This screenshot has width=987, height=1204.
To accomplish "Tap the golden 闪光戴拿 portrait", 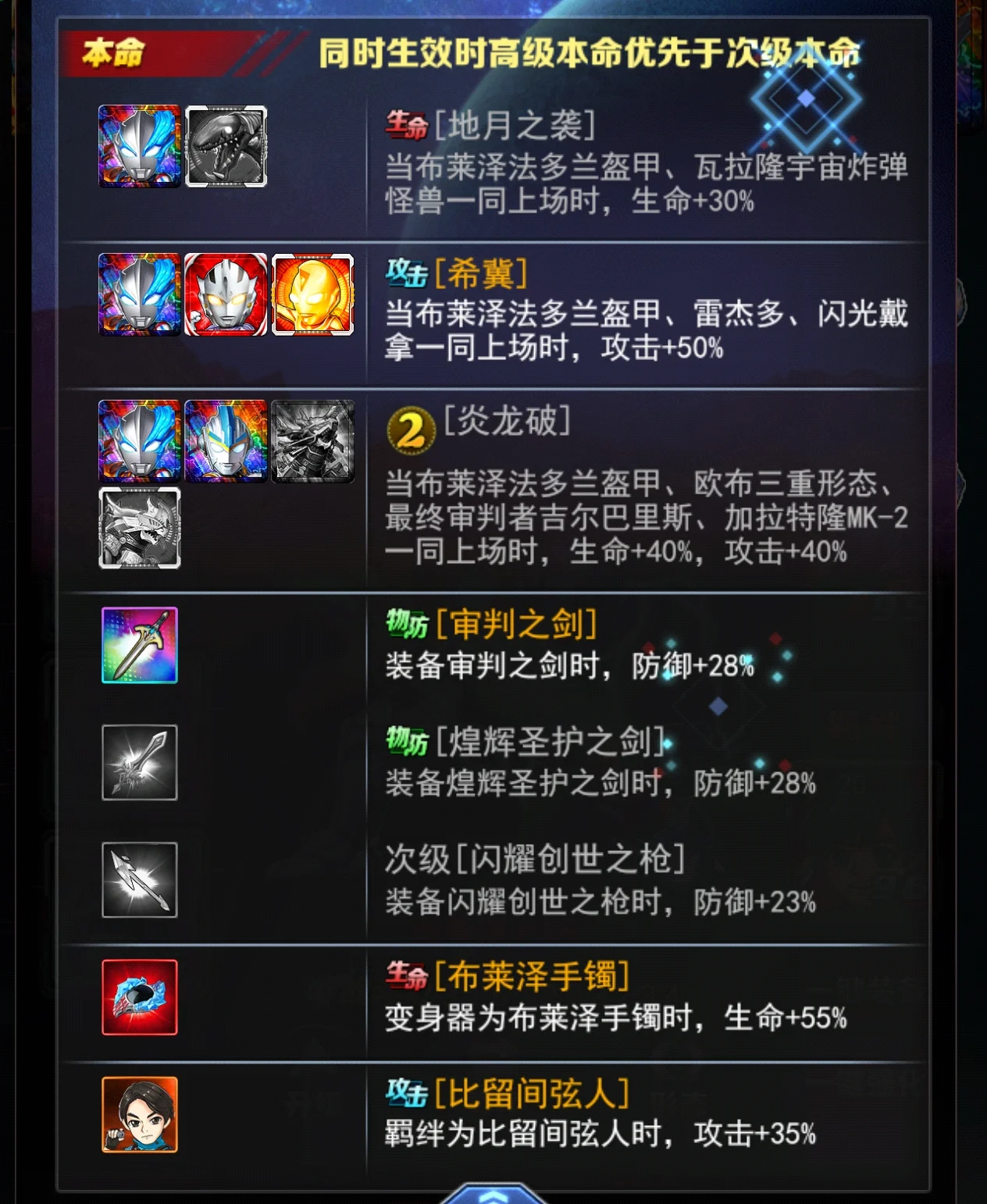I will tap(312, 294).
